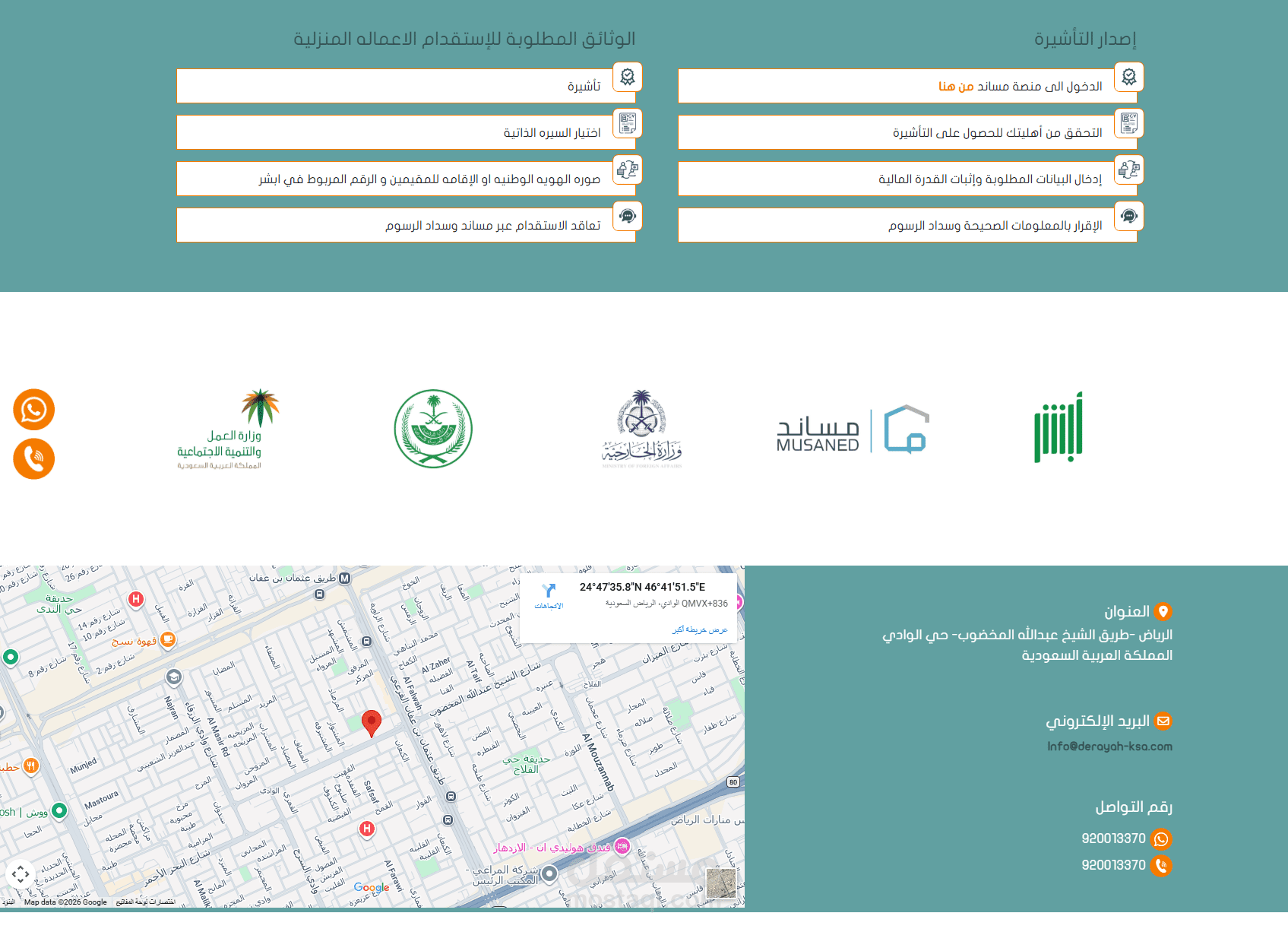Click the headset icon on the fees acknowledgment step
The width and height of the screenshot is (1288, 932).
click(1129, 216)
